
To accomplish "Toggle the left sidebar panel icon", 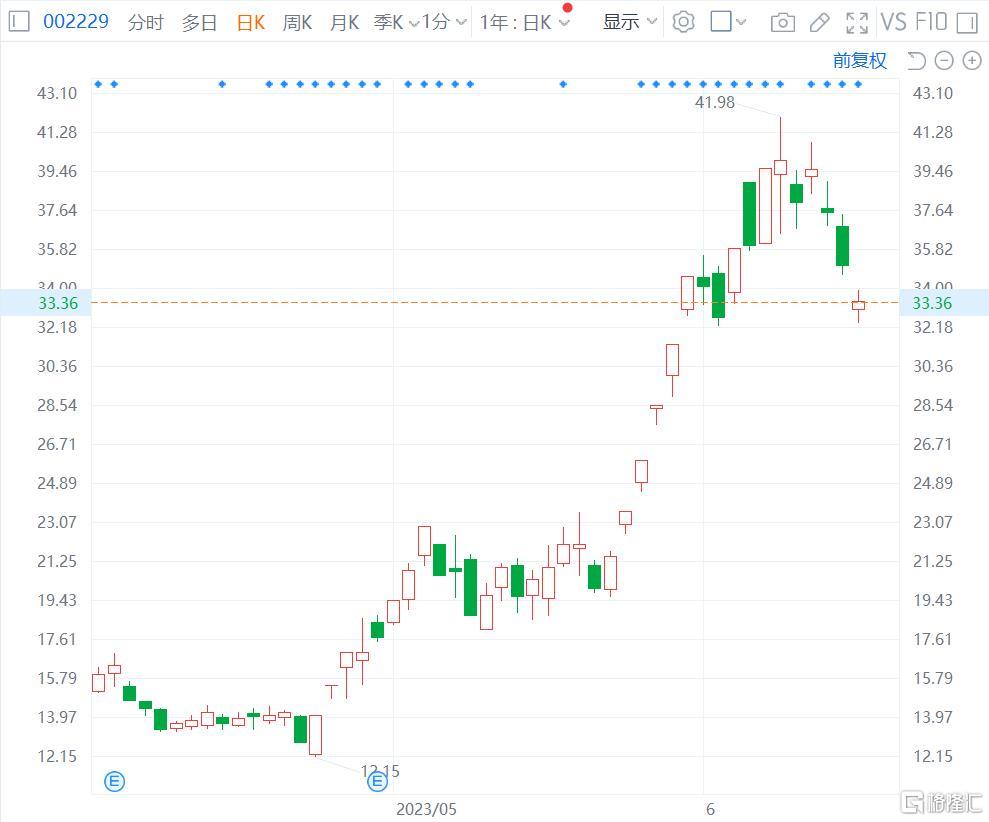I will click(x=20, y=22).
